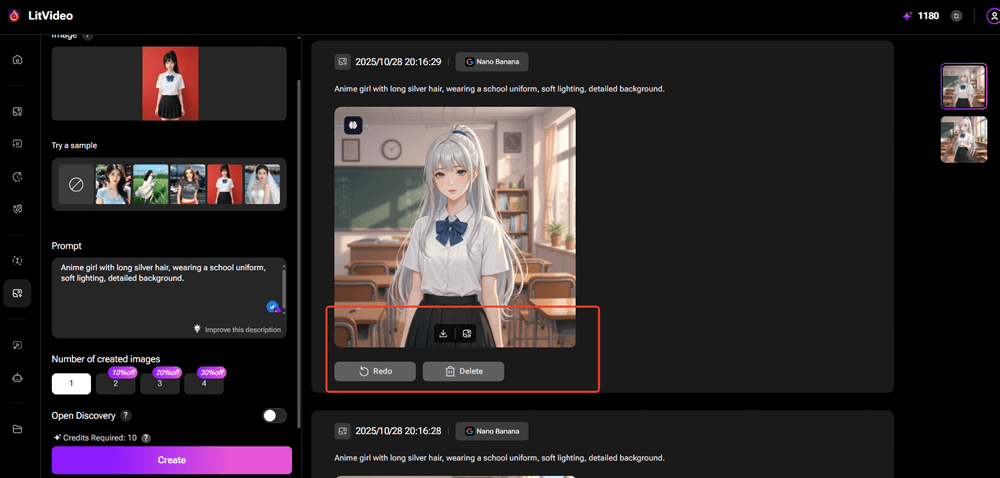
Task: Click the blue checkmark icon in prompt box
Action: [272, 307]
